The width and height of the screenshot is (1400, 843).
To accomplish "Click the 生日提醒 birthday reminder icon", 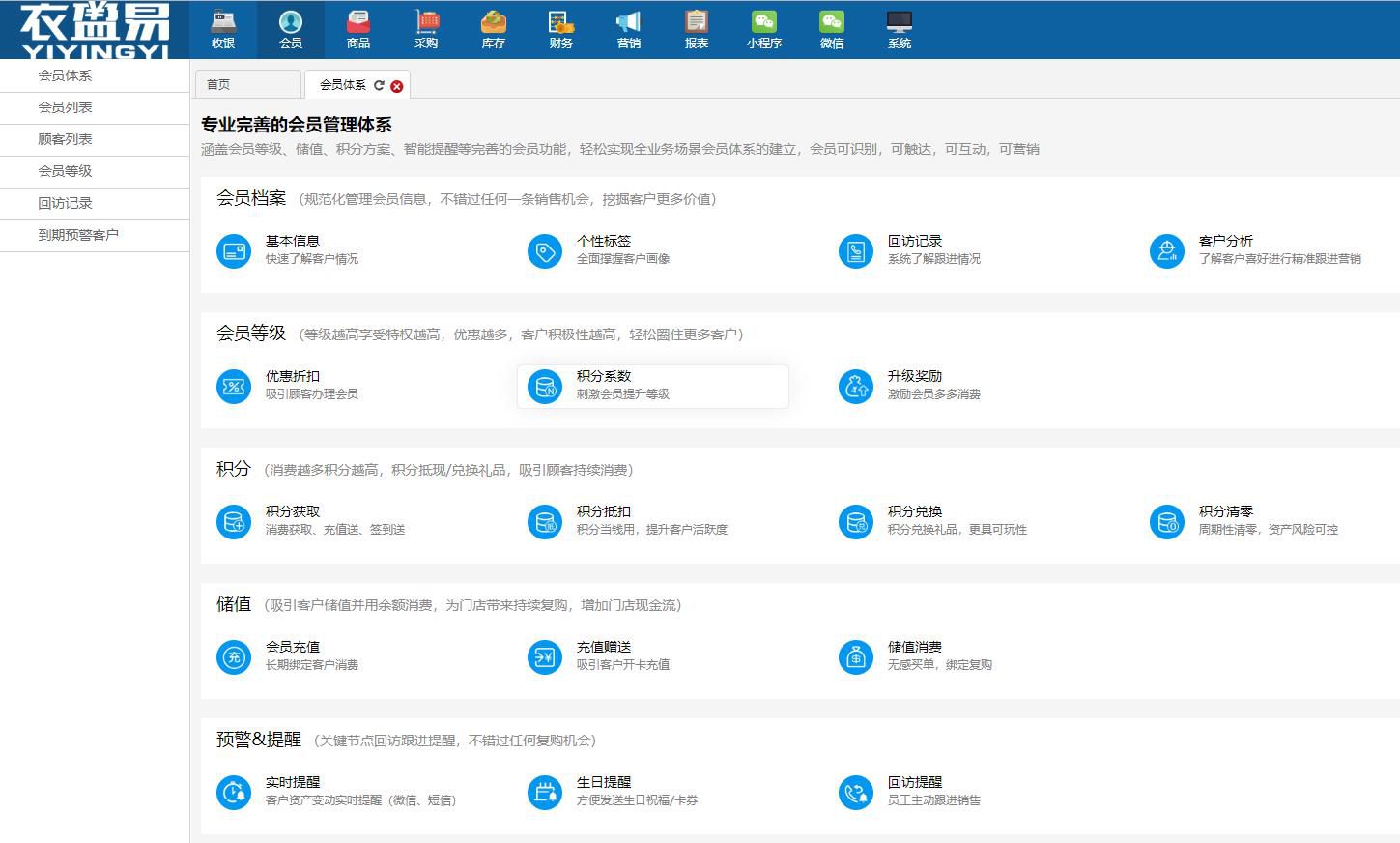I will 545,793.
